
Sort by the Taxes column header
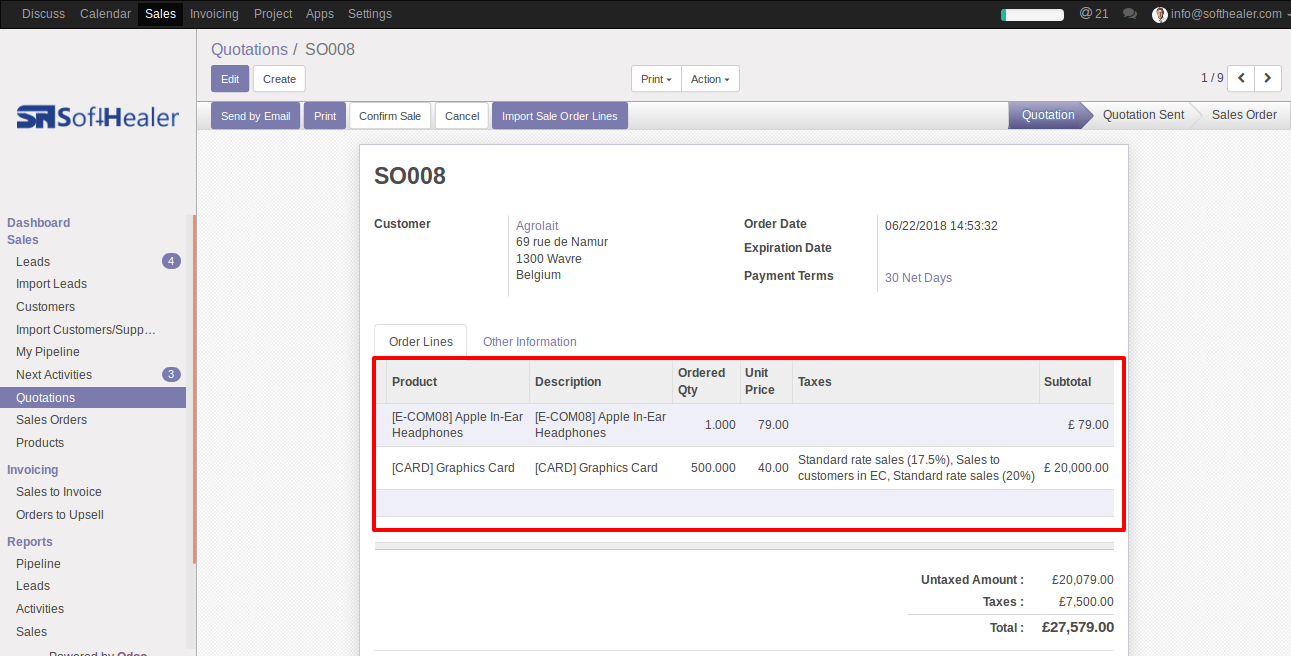[x=916, y=382]
